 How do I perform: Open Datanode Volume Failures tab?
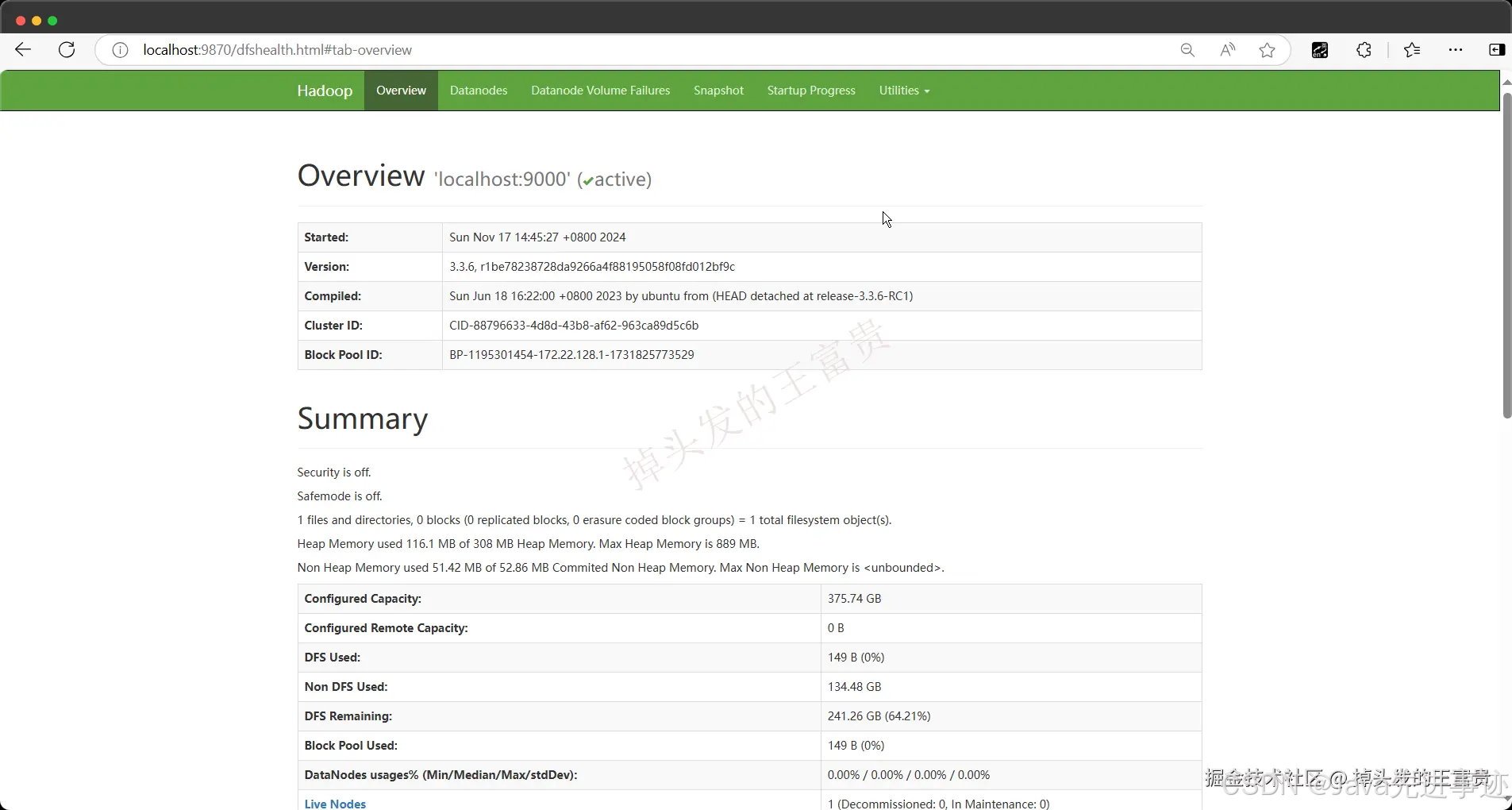(601, 91)
